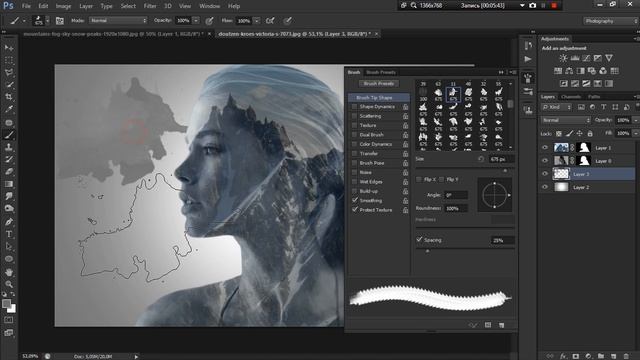Enable the Texture checkbox
Screen dimensions: 640x360
point(354,125)
